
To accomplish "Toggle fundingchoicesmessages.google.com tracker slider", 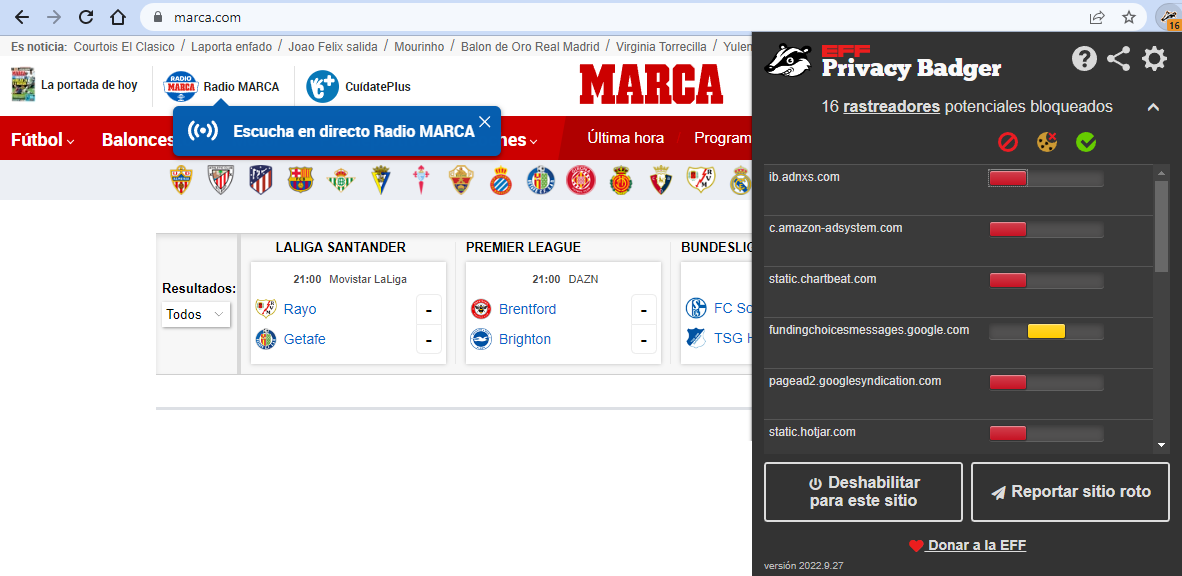I will coord(1045,331).
